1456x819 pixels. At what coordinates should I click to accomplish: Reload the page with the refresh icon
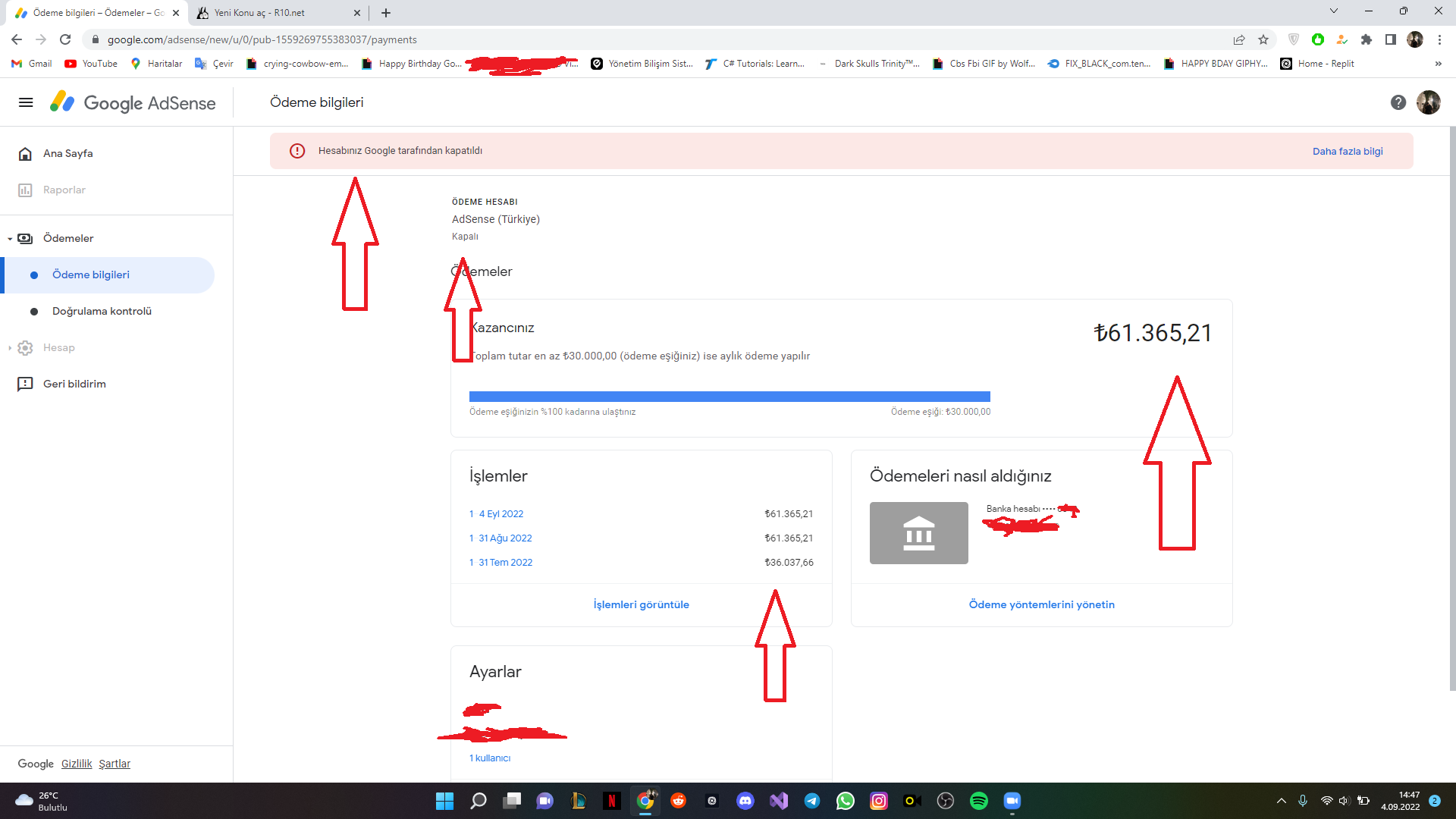tap(65, 39)
